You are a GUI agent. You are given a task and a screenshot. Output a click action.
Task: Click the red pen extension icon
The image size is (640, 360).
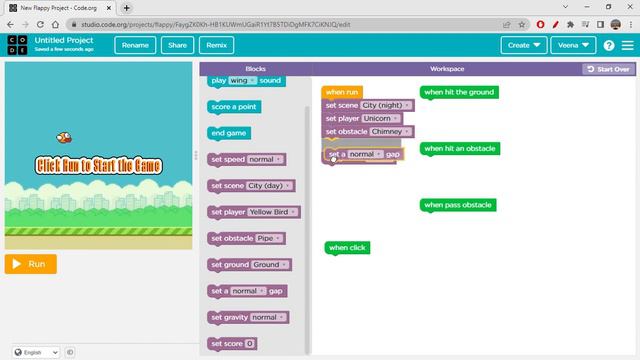tap(556, 24)
